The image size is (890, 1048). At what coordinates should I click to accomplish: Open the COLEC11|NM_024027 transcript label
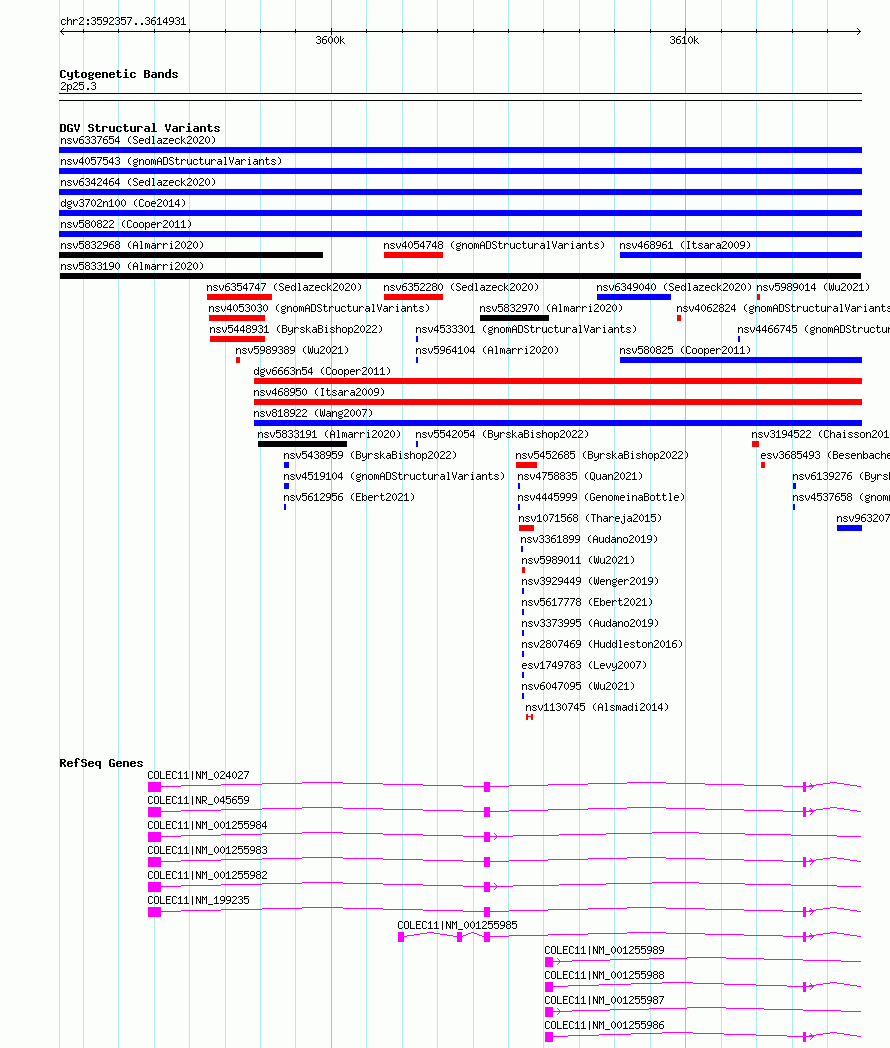coord(198,775)
